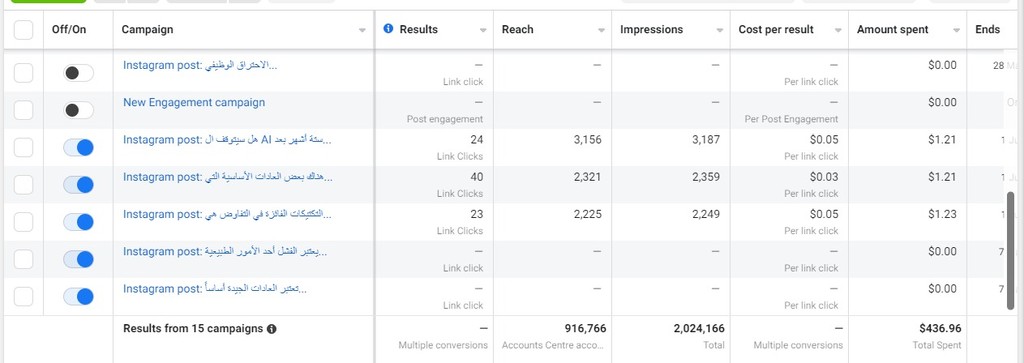Turn off the 24 Link Clicks campaign
This screenshot has width=1024, height=363.
(78, 148)
